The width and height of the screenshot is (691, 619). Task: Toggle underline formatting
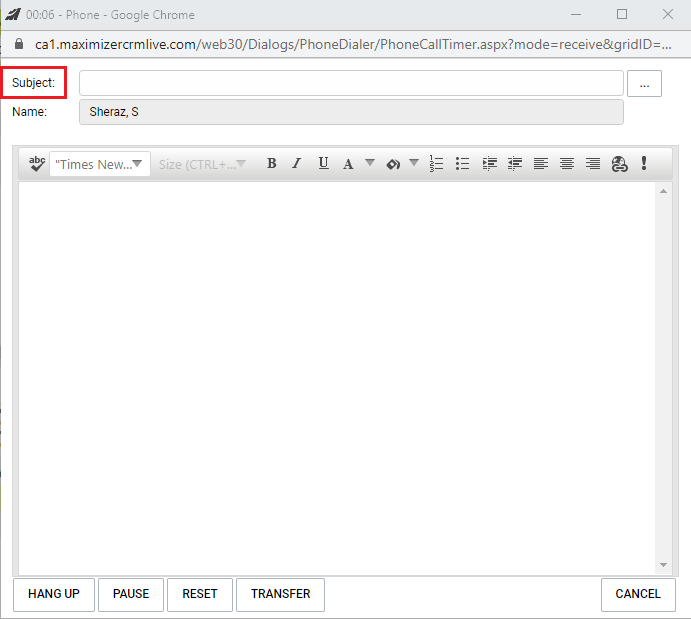point(323,164)
